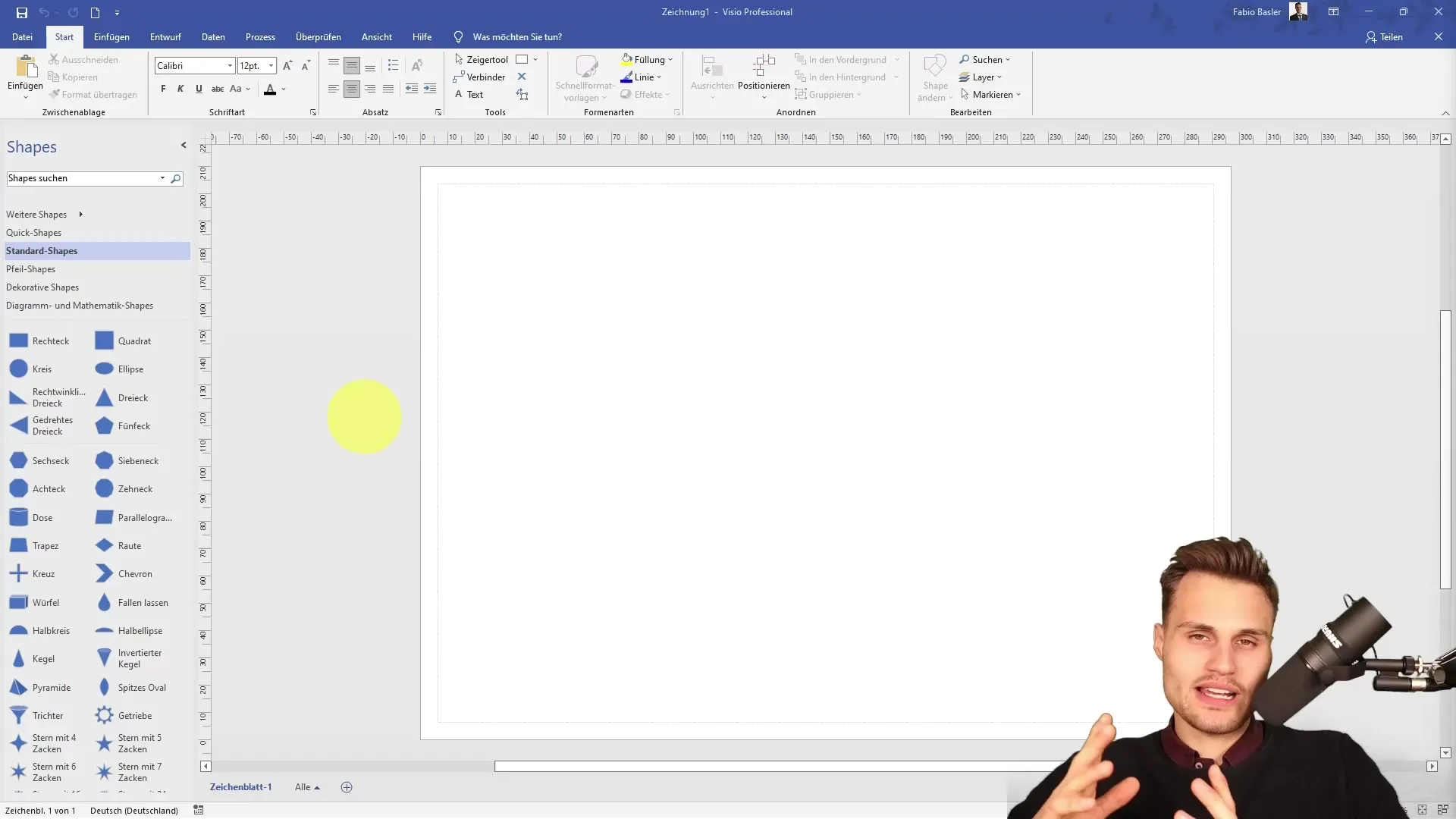Screen dimensions: 1456x819
Task: Select the Zeigertool pointer tool
Action: point(482,59)
